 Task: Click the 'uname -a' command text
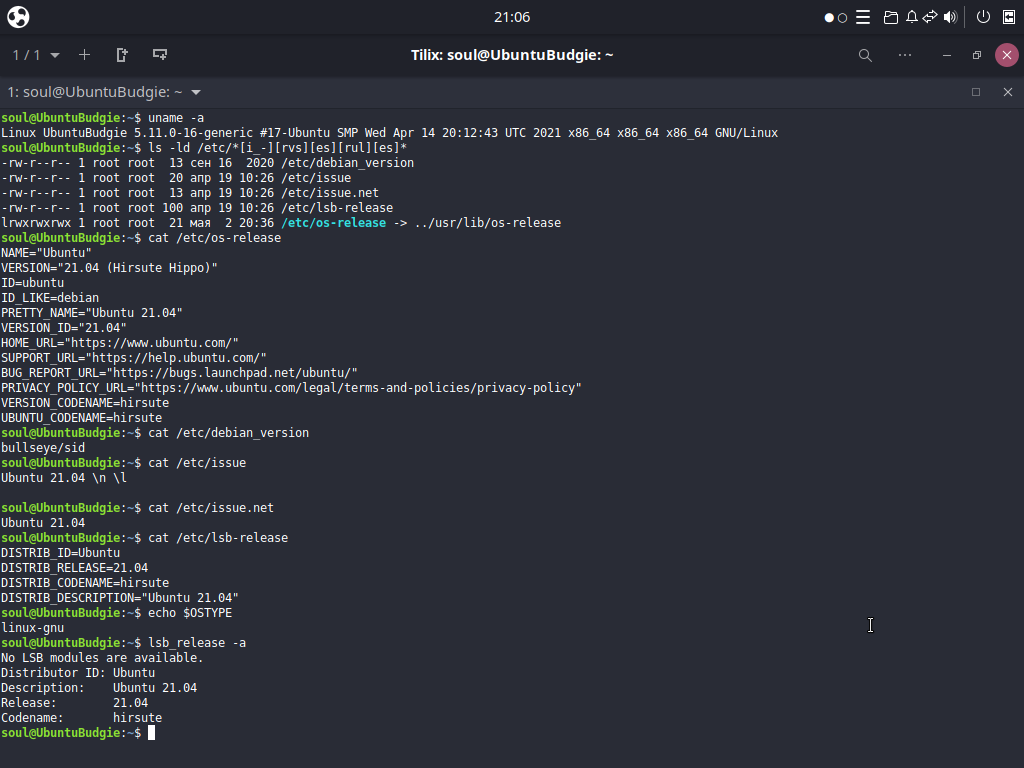tap(176, 118)
